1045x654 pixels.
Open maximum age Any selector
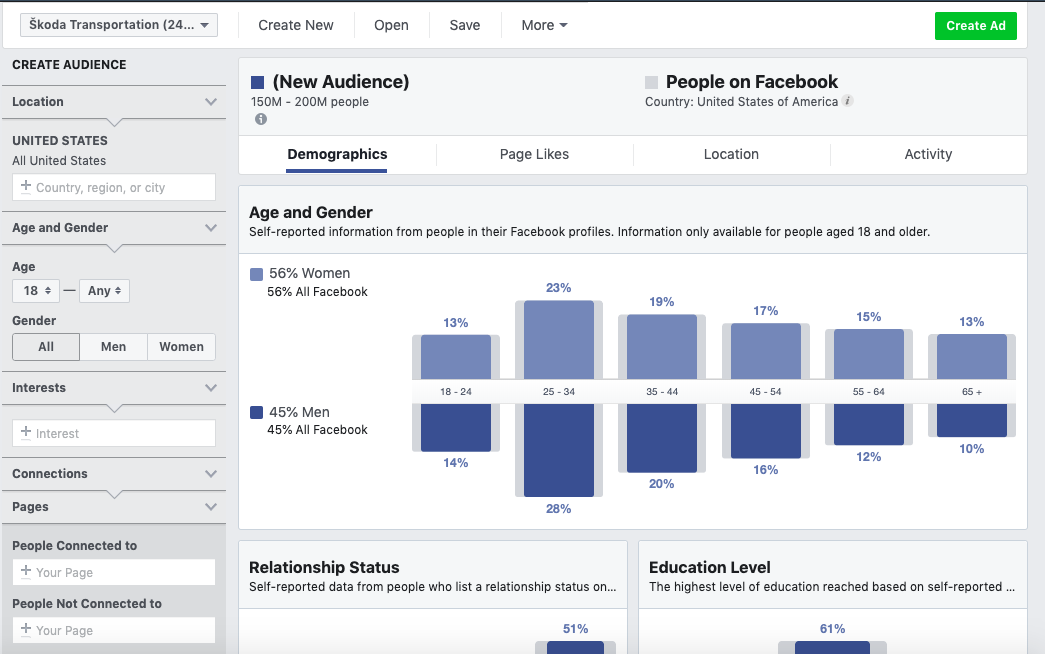104,291
